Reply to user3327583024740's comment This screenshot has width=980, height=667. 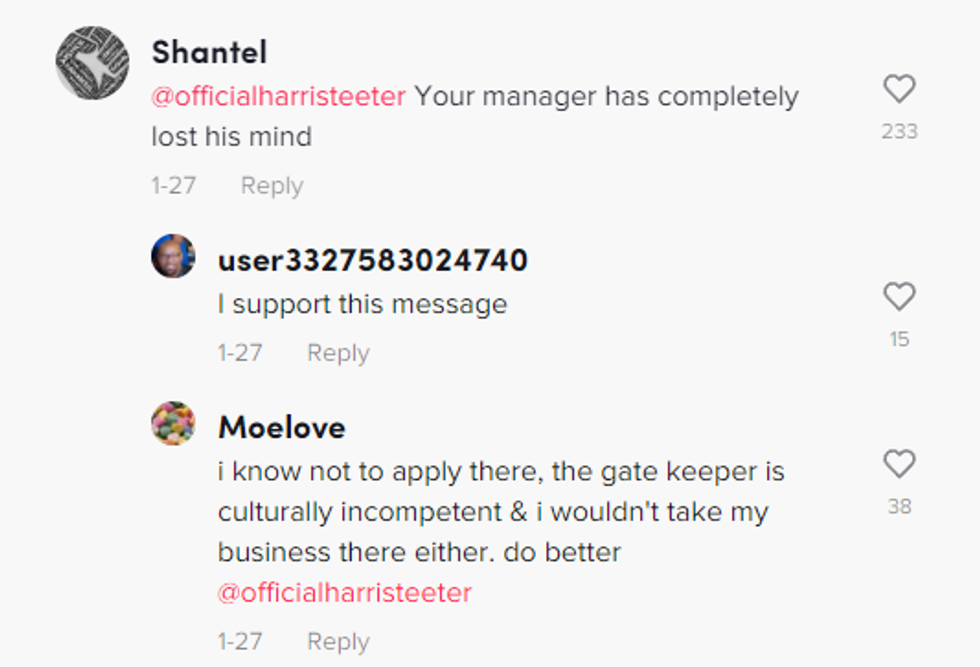tap(338, 353)
